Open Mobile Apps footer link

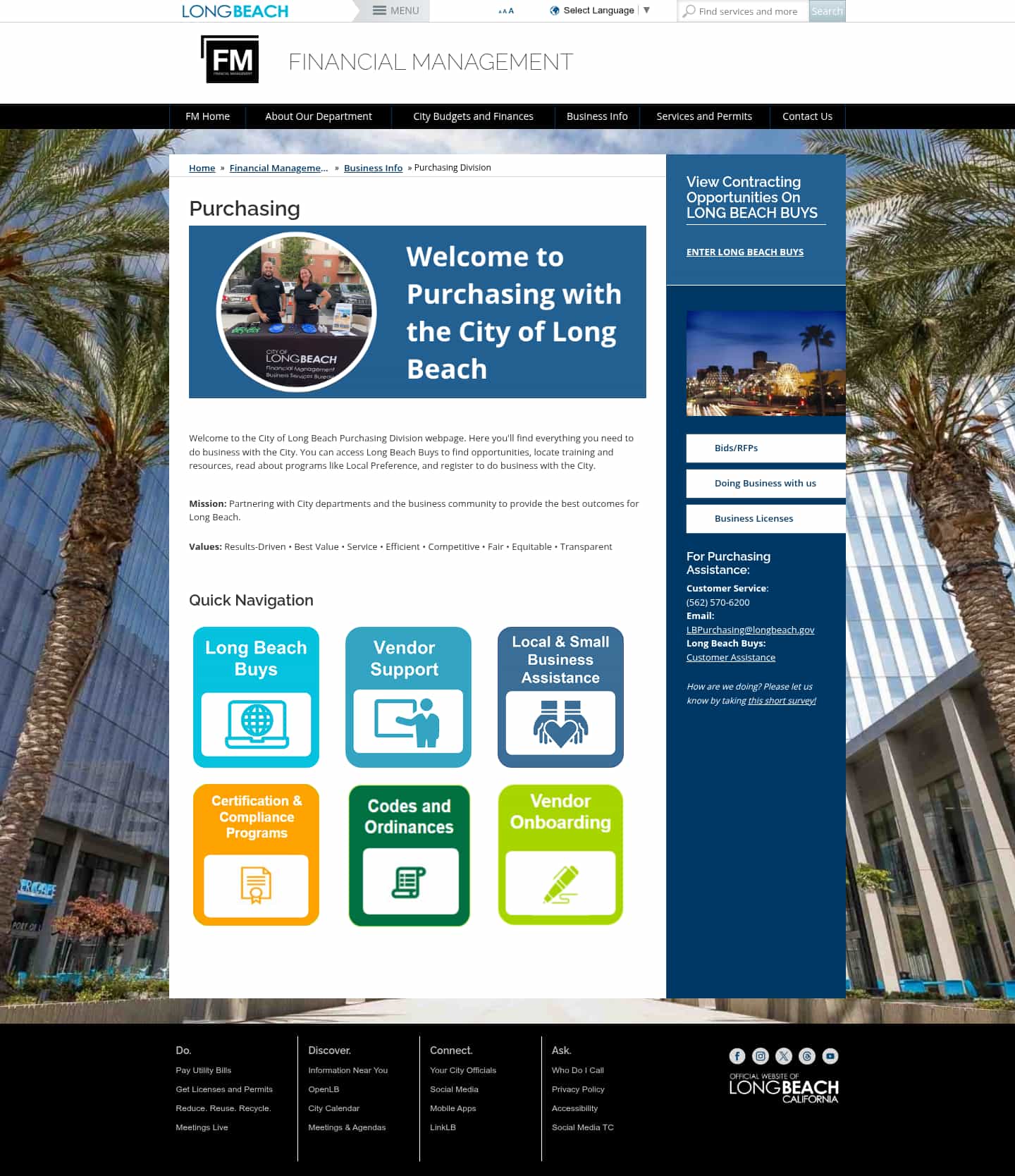coord(453,1108)
